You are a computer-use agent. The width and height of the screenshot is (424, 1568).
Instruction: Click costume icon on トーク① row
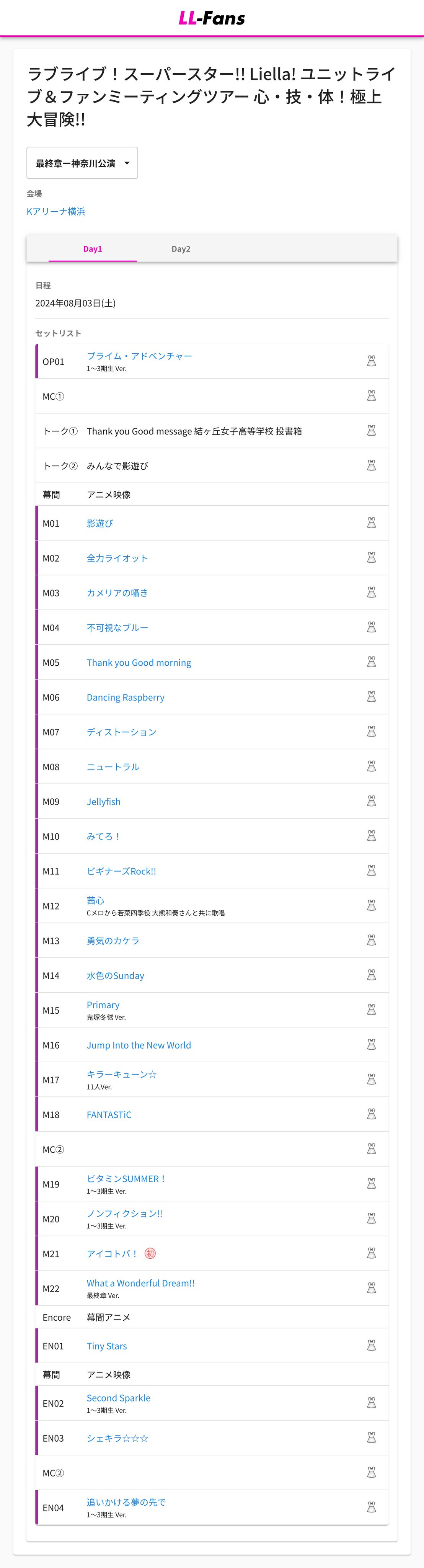coord(371,430)
